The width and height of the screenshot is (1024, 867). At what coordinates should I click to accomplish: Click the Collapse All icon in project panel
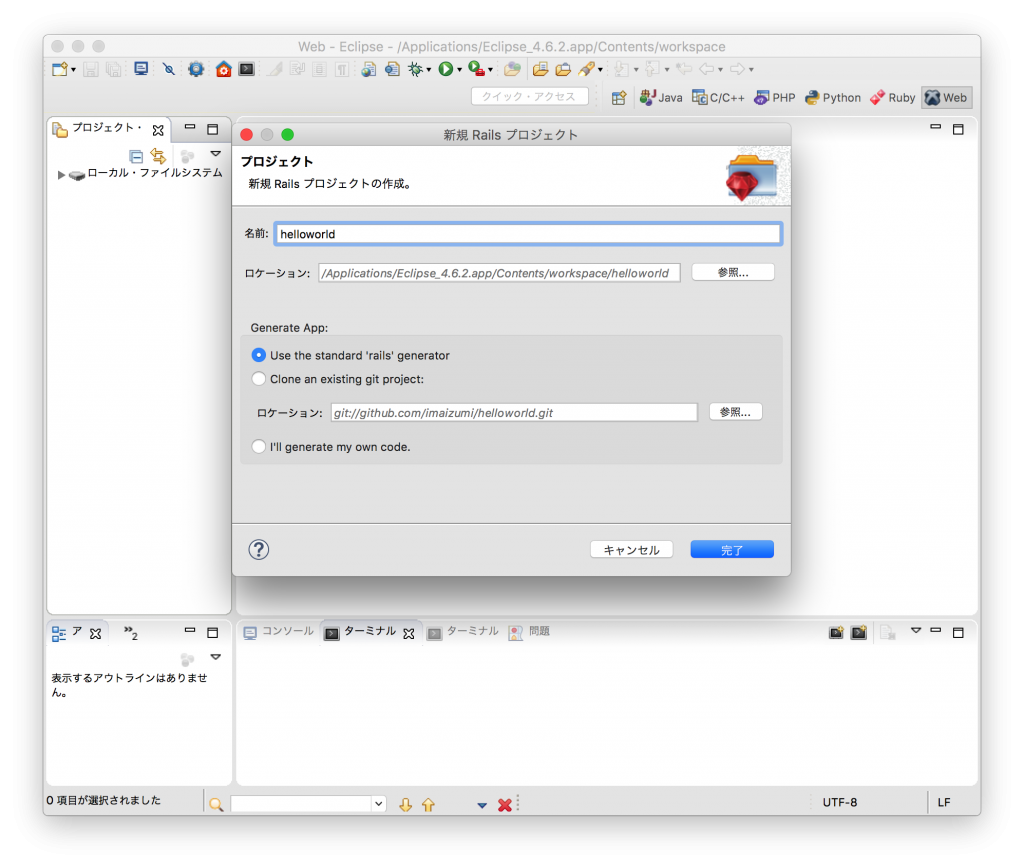[x=136, y=156]
